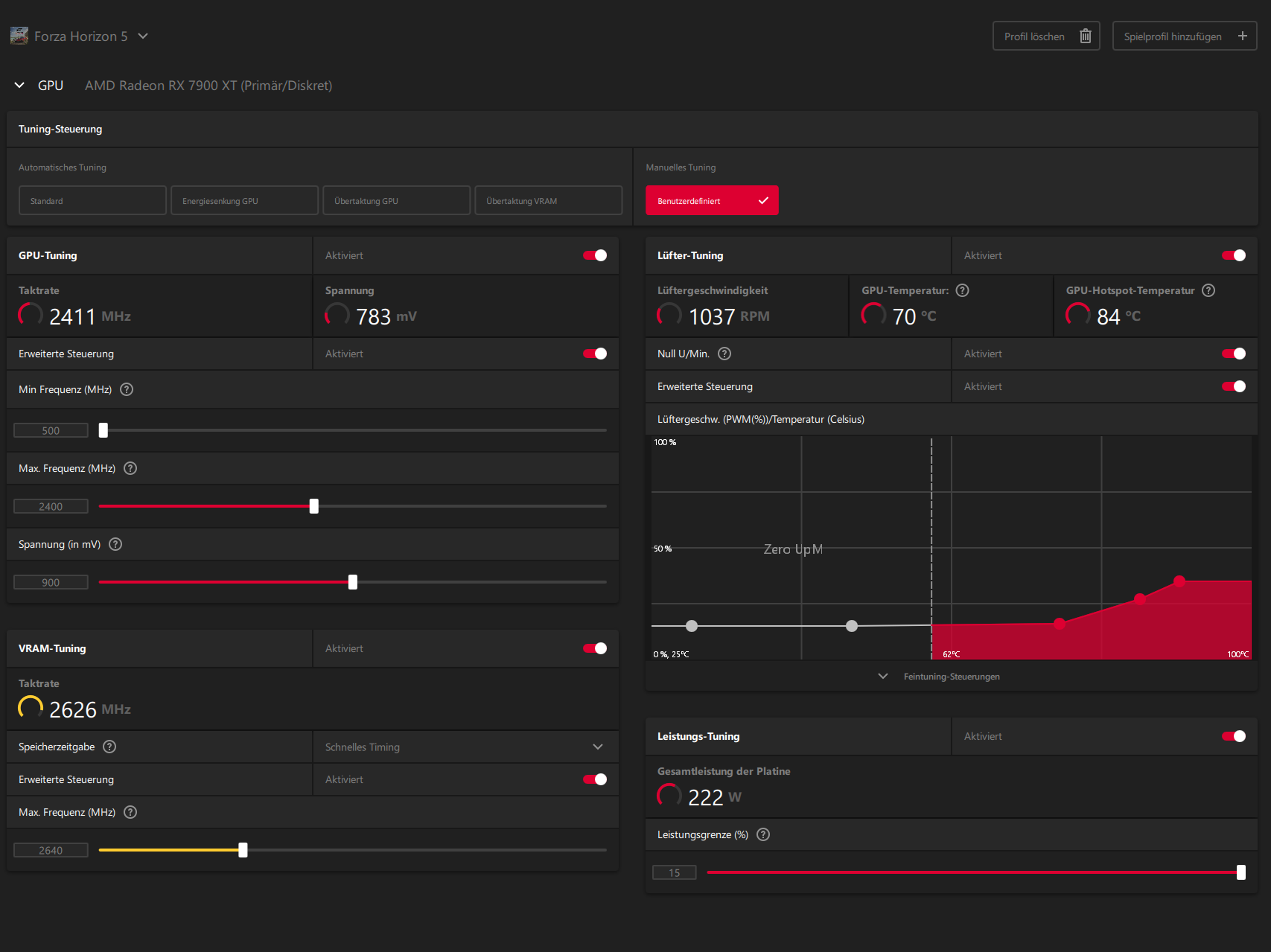
Task: Click the first gray fan curve point
Action: [x=692, y=626]
